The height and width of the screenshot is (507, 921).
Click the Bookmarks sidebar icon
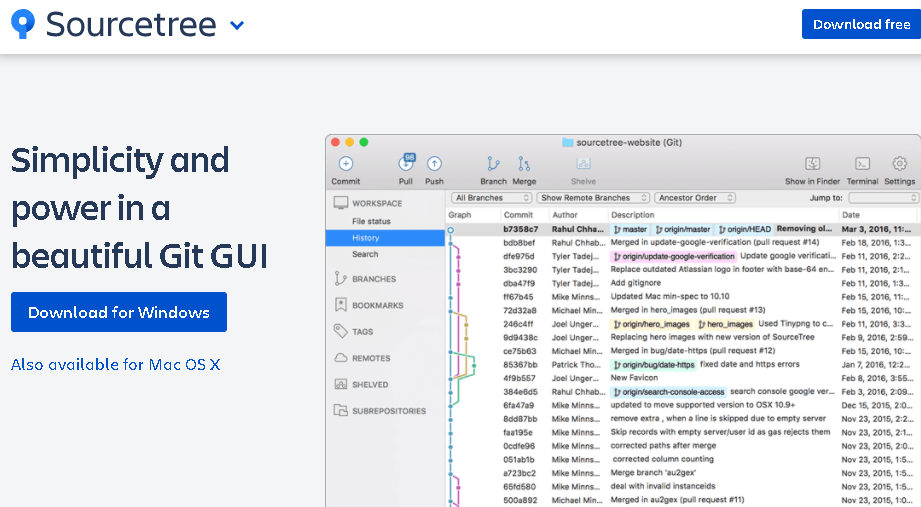(341, 304)
